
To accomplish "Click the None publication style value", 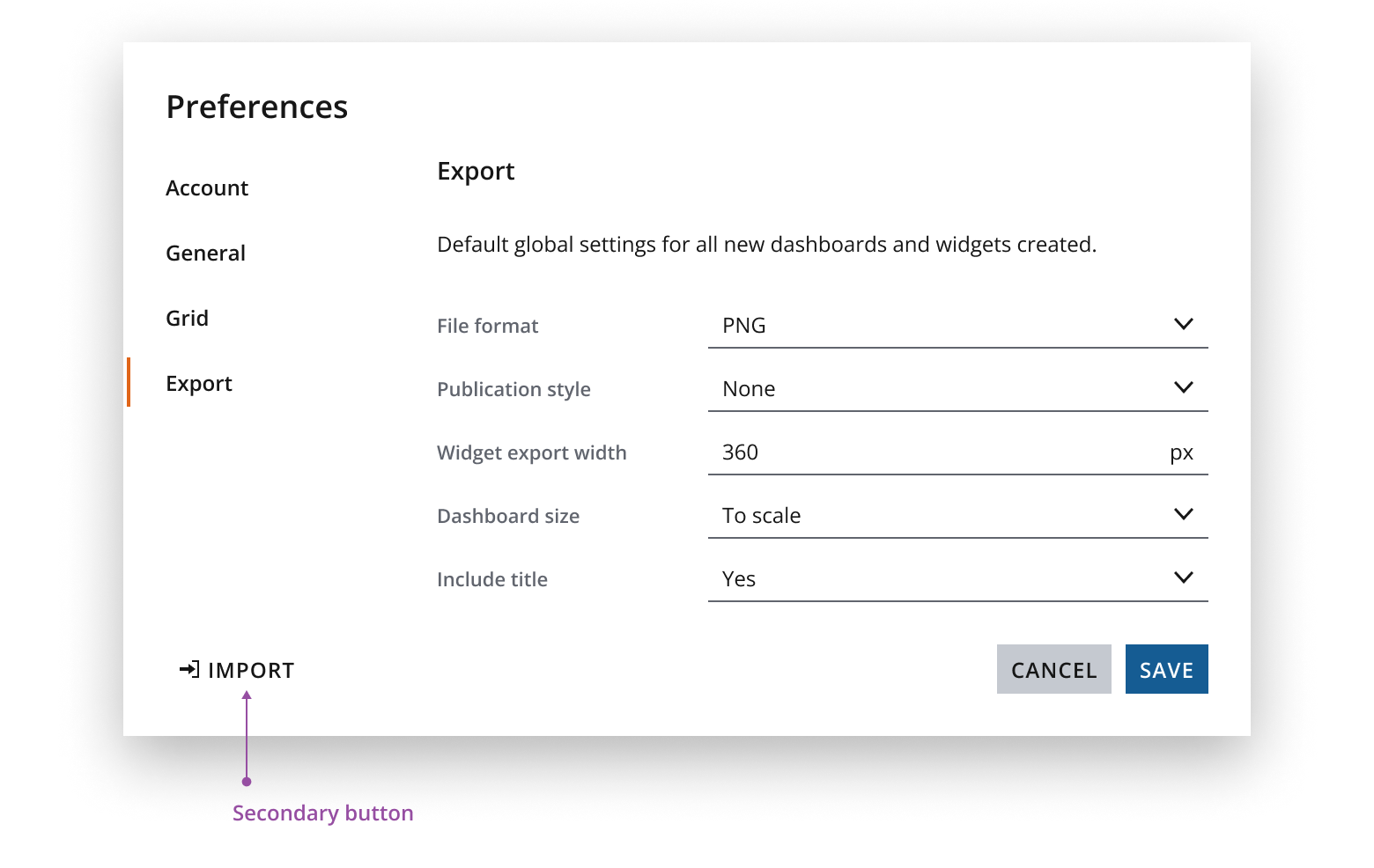I will tap(749, 389).
